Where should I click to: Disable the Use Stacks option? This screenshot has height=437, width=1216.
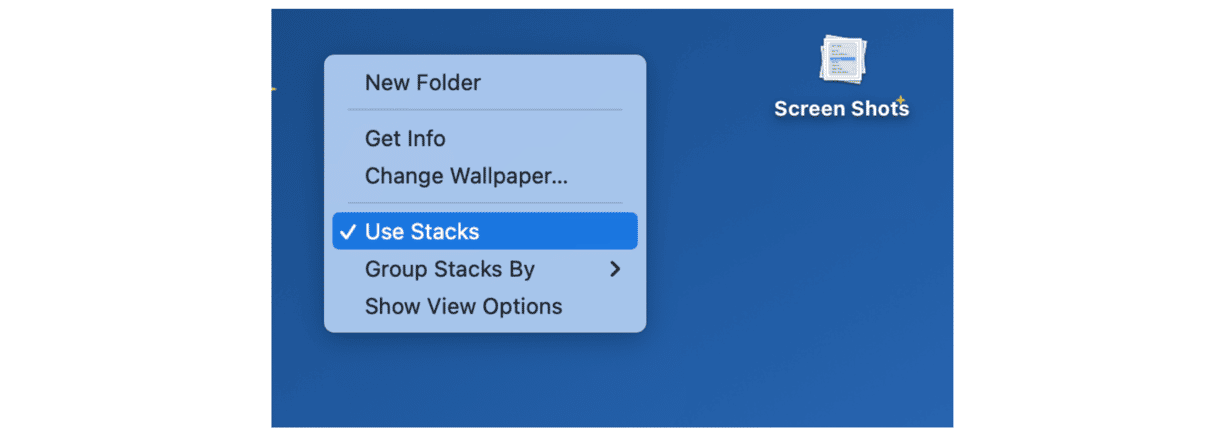click(422, 232)
